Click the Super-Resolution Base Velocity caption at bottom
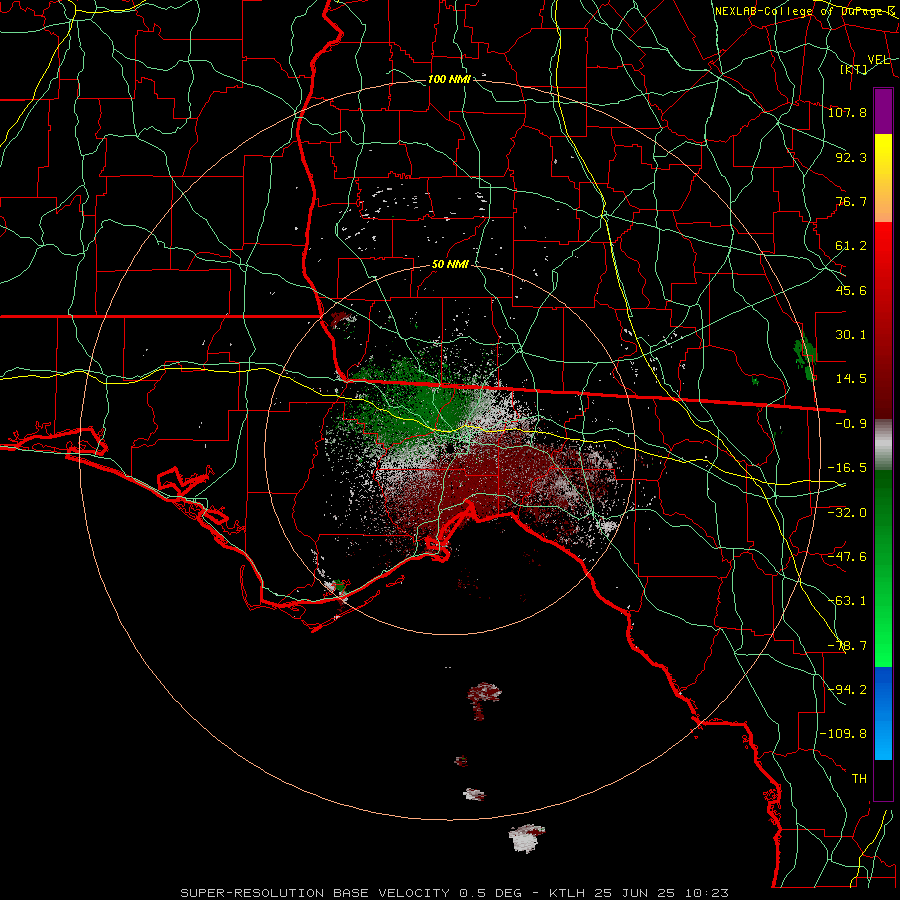The image size is (900, 900). (x=455, y=893)
